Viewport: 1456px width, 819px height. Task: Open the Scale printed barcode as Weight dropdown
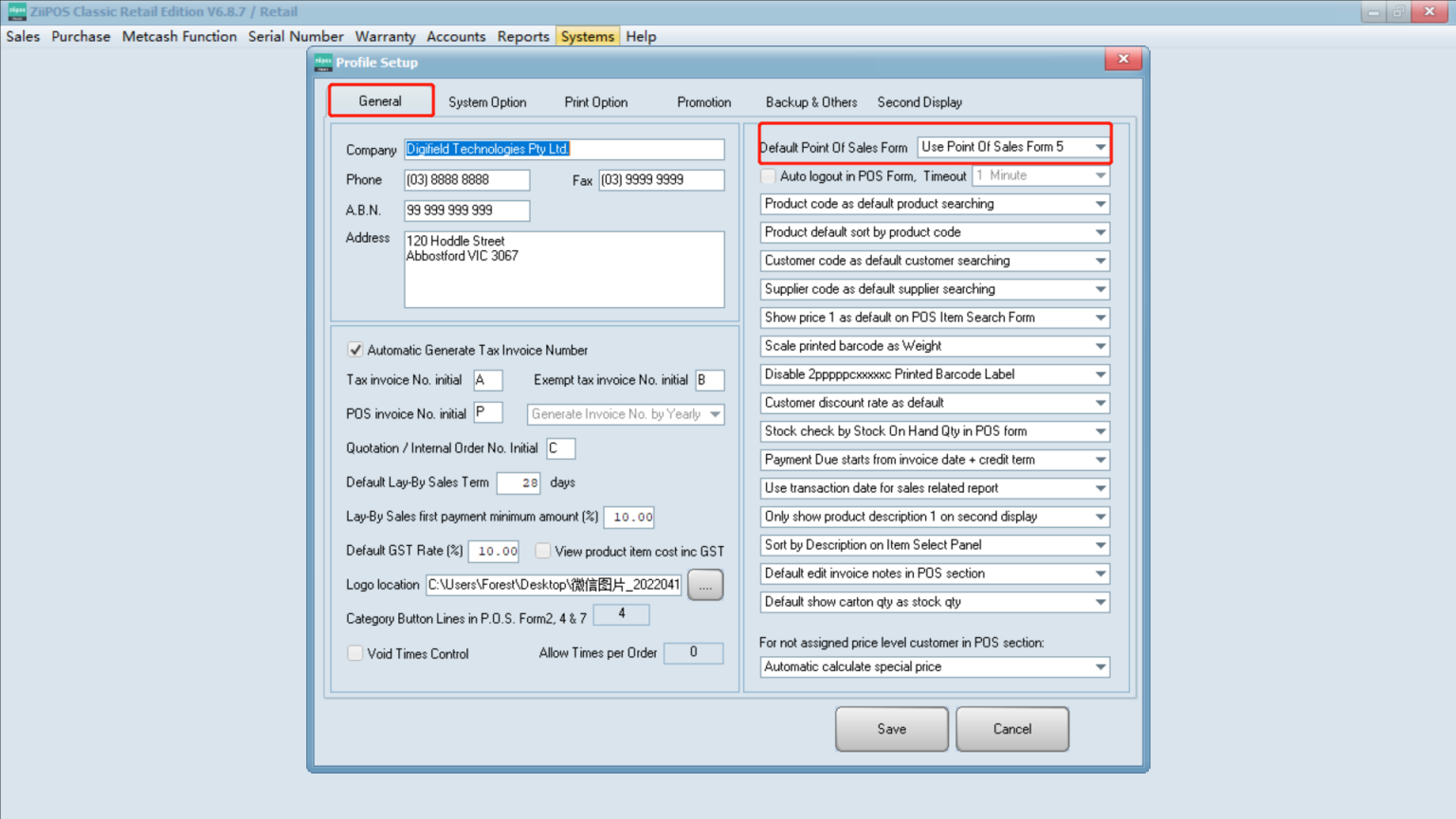pos(1098,346)
